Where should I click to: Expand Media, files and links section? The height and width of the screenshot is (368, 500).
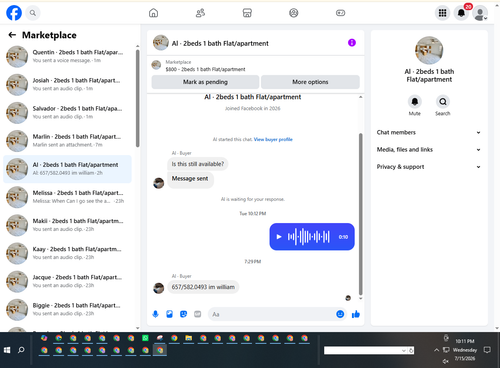tap(428, 150)
